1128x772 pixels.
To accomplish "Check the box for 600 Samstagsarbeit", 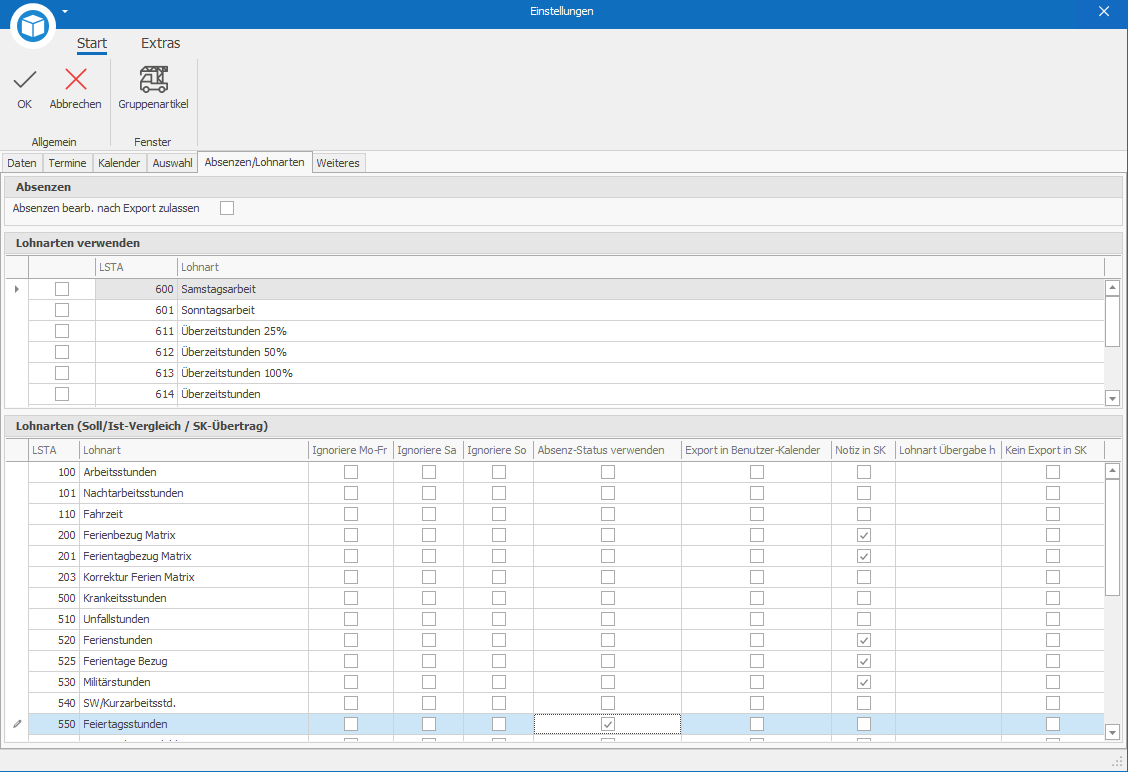I will coord(62,289).
